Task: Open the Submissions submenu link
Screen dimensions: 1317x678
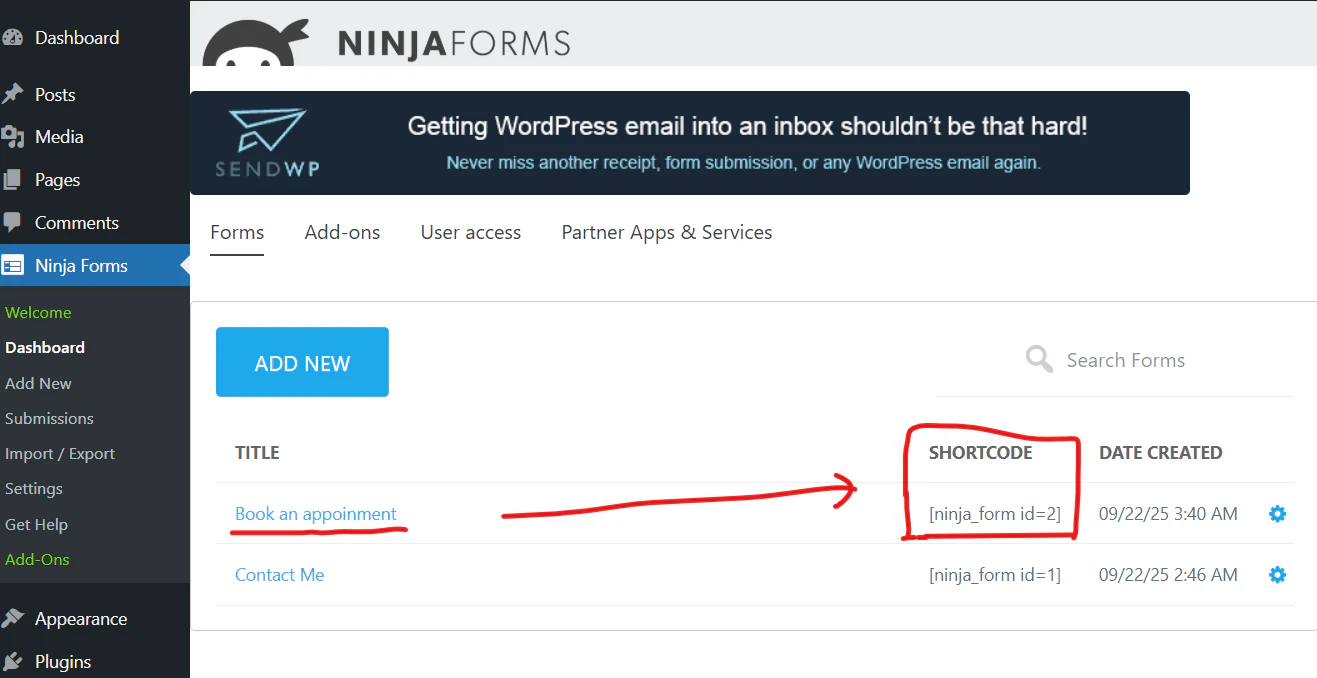Action: (x=49, y=418)
